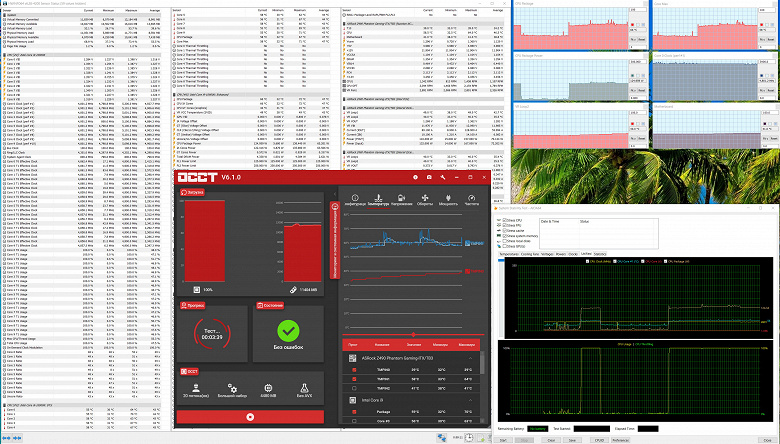
Task: Click AIDA64 CPUID button
Action: click(x=599, y=440)
